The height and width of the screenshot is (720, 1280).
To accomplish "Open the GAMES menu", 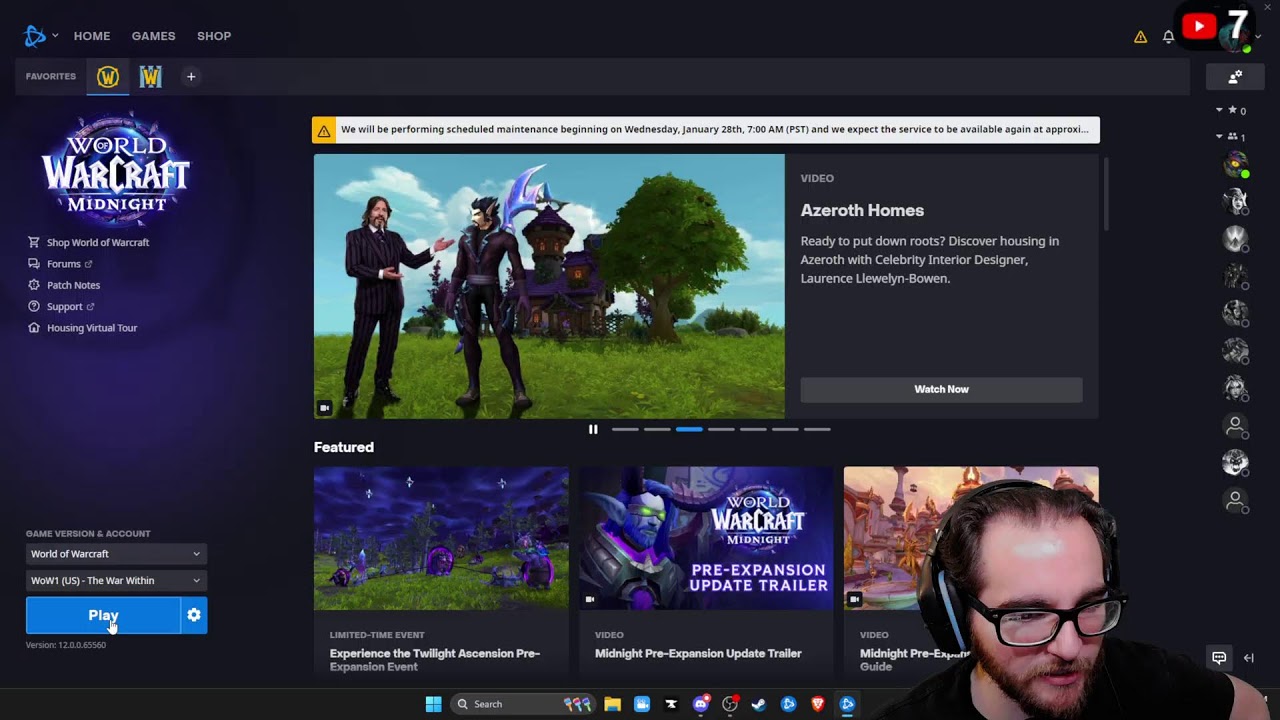I will tap(153, 36).
